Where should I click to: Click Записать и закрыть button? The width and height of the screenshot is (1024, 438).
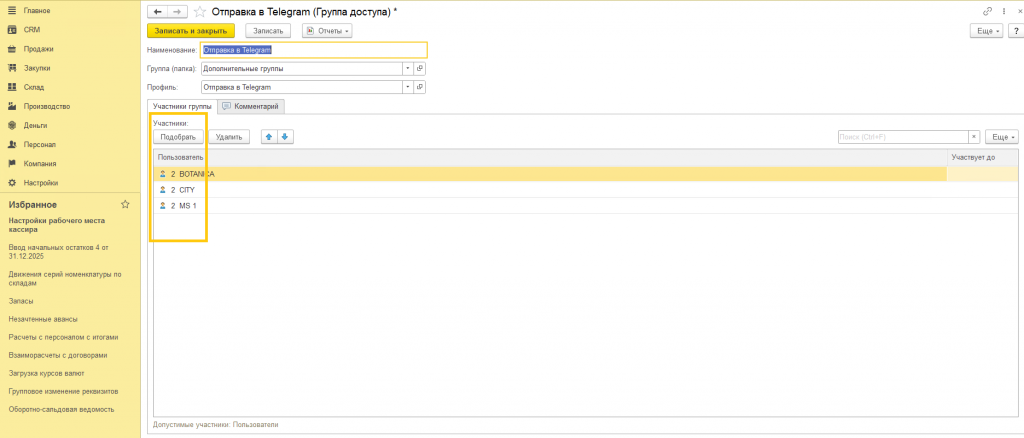[x=191, y=31]
